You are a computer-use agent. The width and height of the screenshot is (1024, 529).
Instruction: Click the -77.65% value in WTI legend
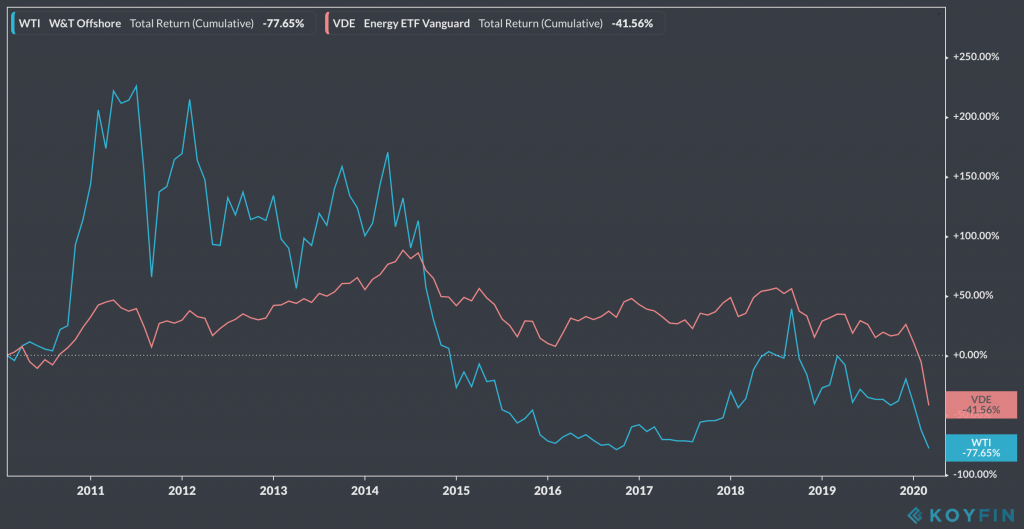(x=283, y=24)
